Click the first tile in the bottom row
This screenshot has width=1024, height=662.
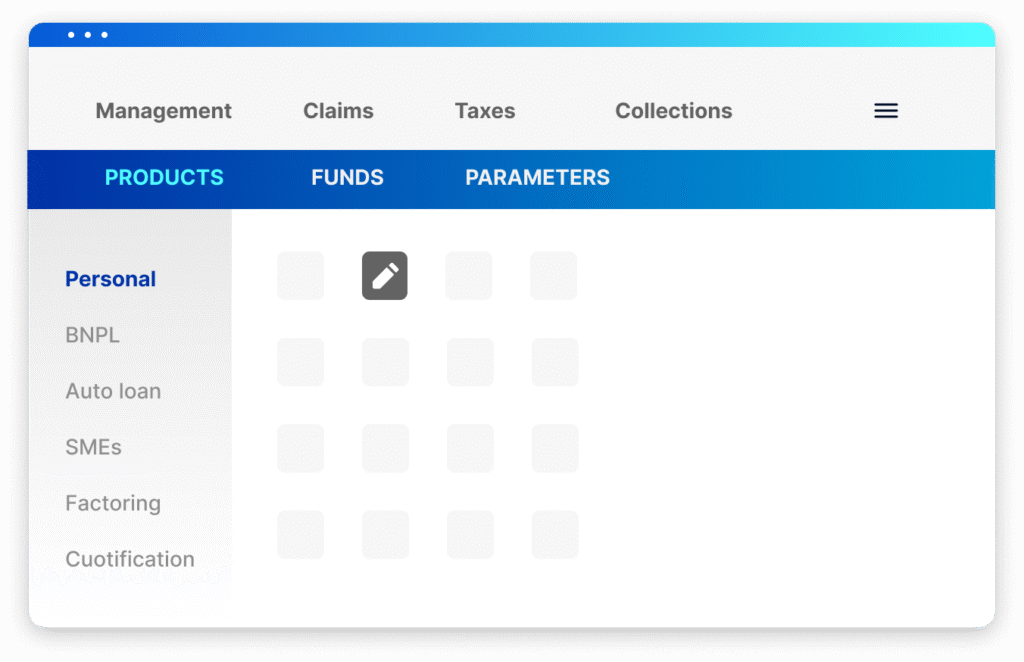click(x=300, y=535)
